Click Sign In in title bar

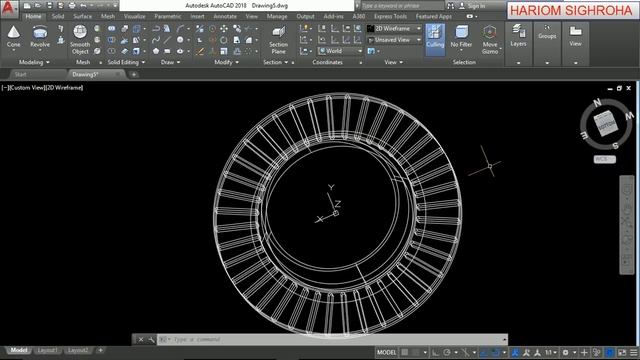coord(472,6)
